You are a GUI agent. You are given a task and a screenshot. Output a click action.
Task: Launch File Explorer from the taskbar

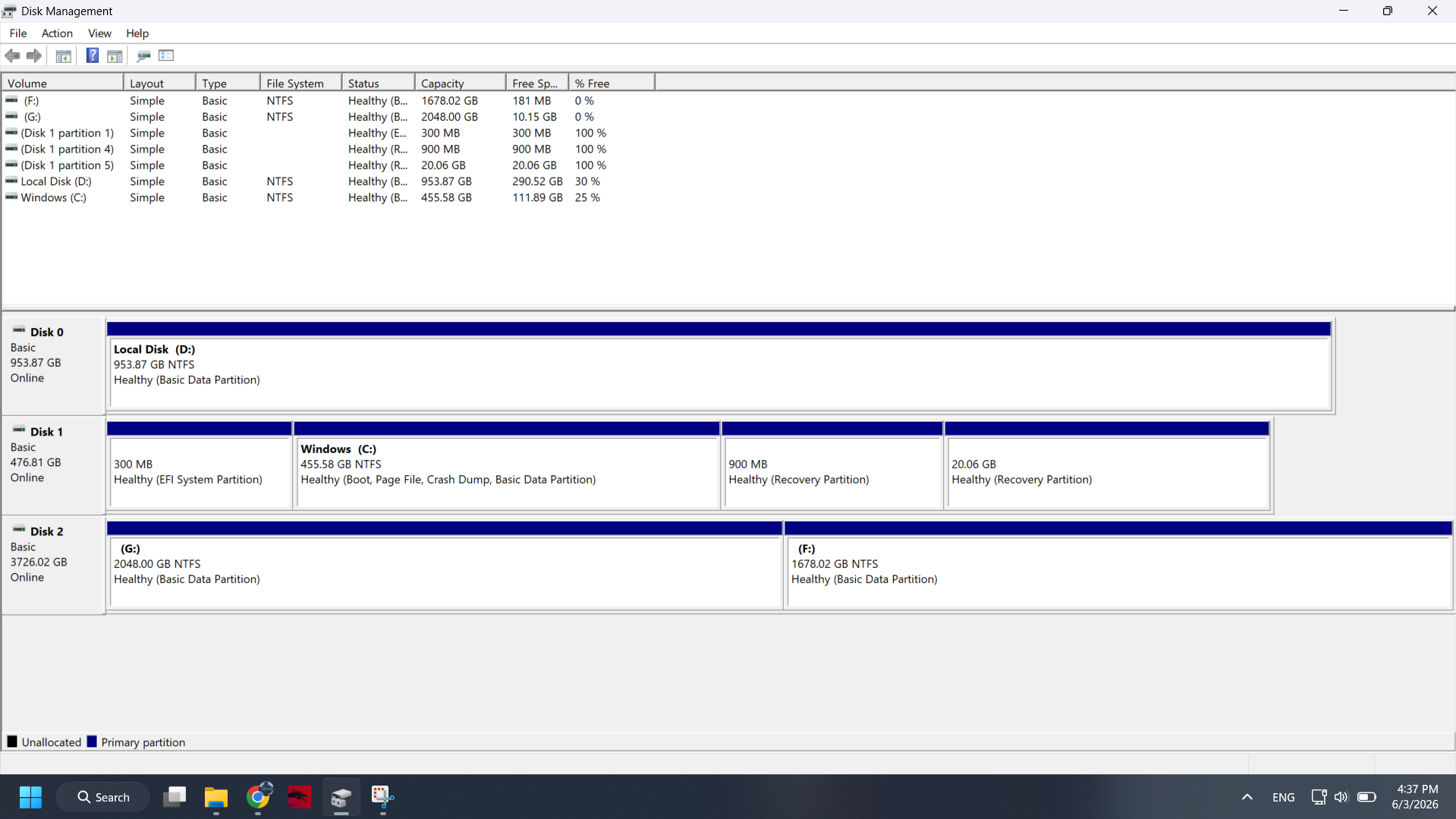point(216,797)
